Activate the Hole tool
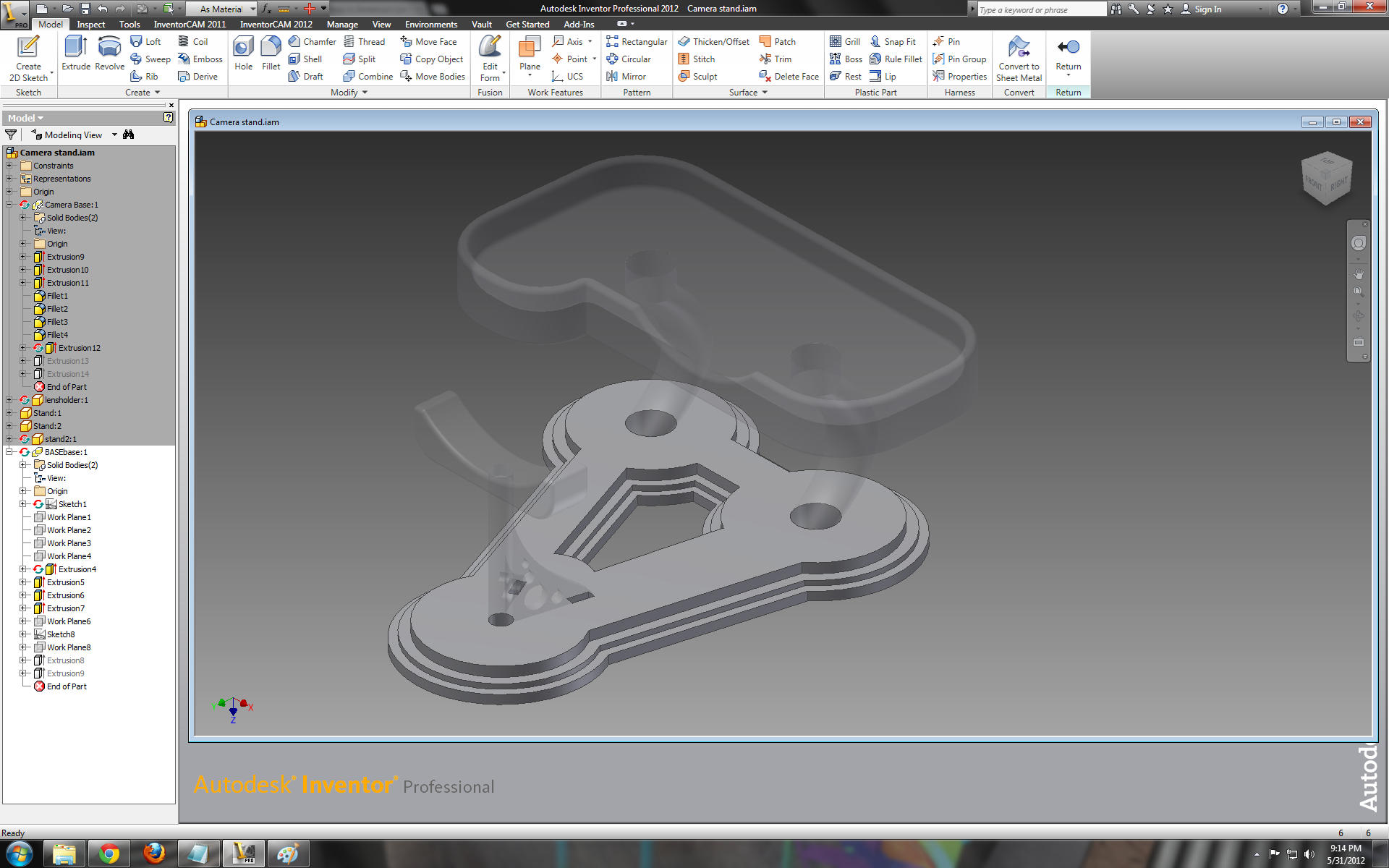The height and width of the screenshot is (868, 1389). coord(244,53)
